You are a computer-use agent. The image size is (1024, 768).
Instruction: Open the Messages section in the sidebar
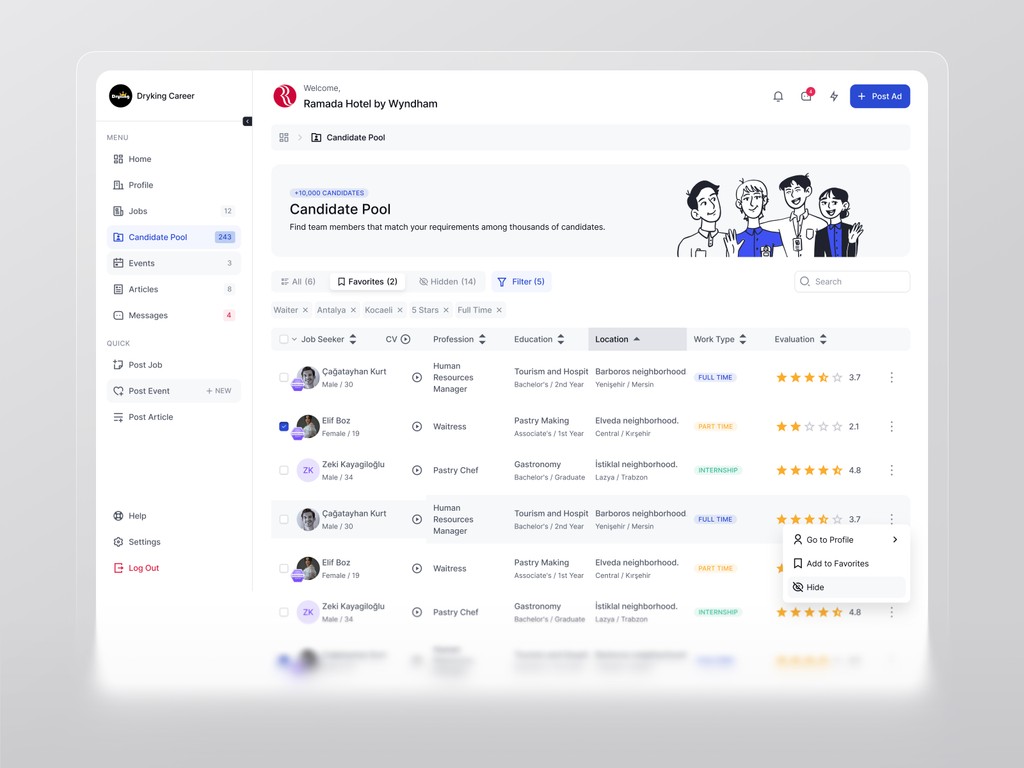pos(148,314)
